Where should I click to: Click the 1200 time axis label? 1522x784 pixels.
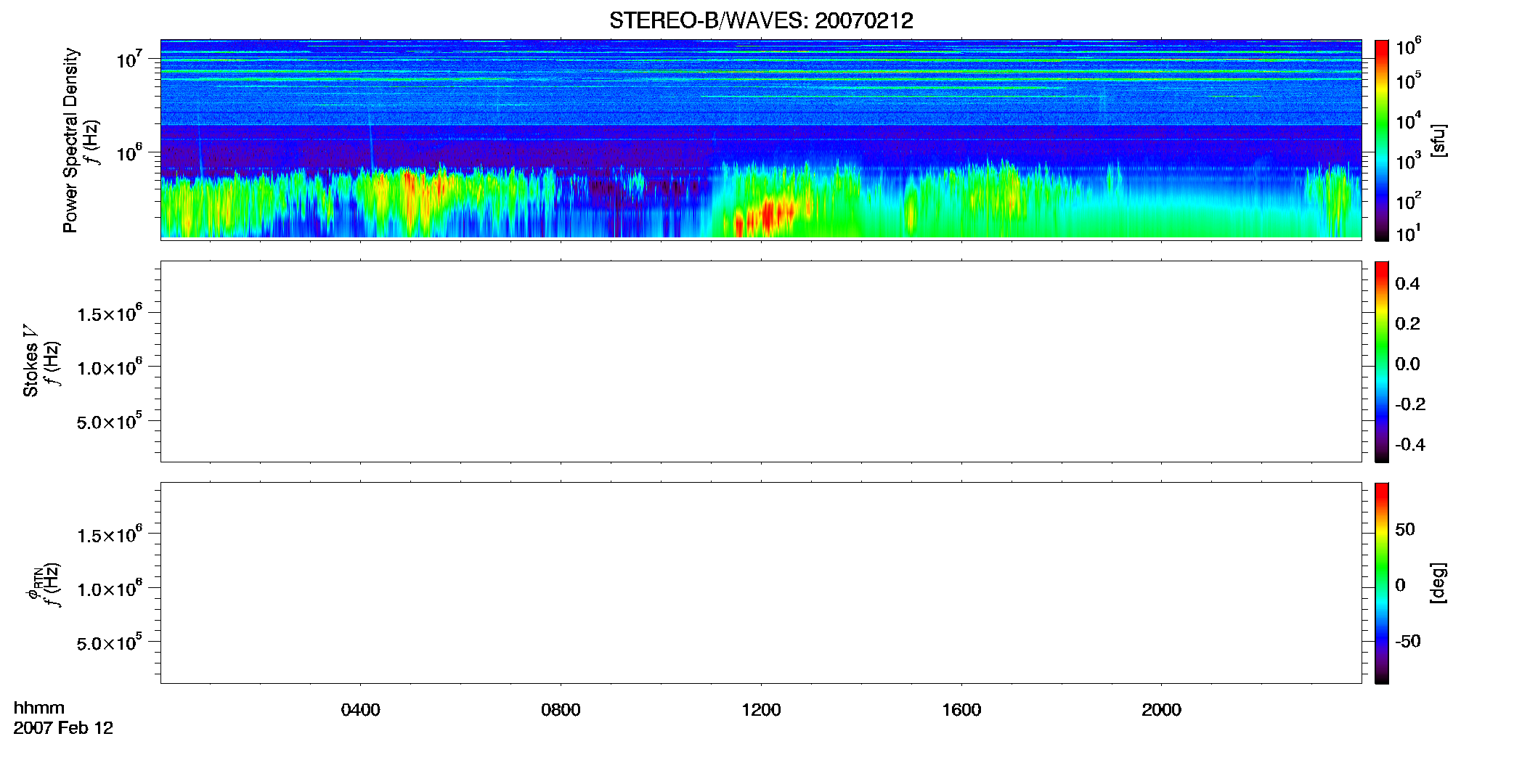[x=761, y=710]
